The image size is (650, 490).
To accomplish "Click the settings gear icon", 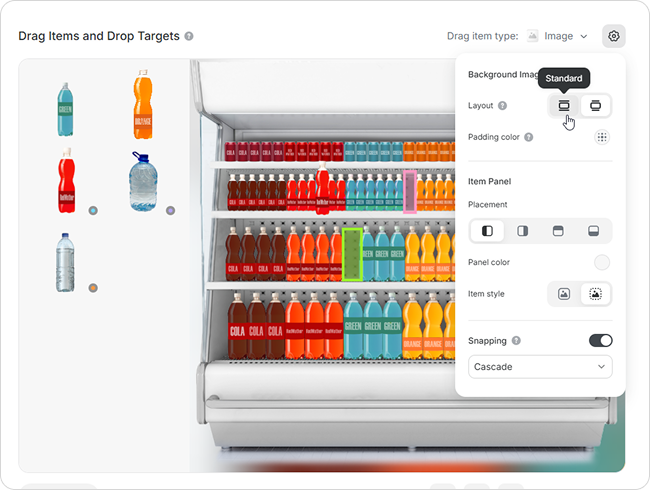I will [x=614, y=36].
